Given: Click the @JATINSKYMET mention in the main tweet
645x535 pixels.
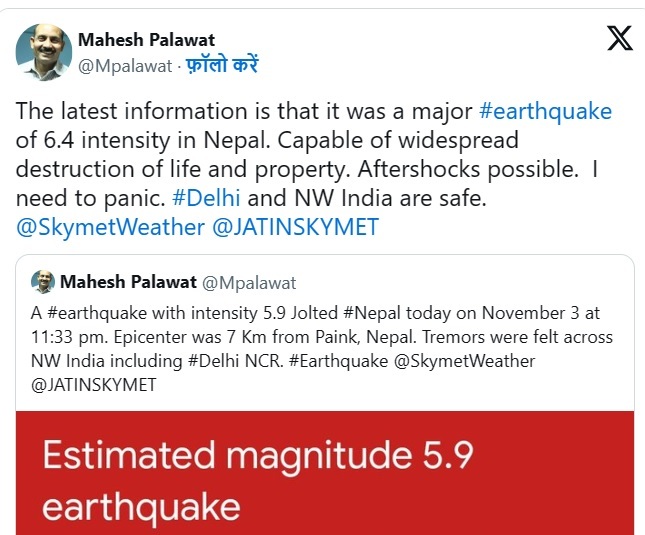Looking at the screenshot, I should click(296, 227).
